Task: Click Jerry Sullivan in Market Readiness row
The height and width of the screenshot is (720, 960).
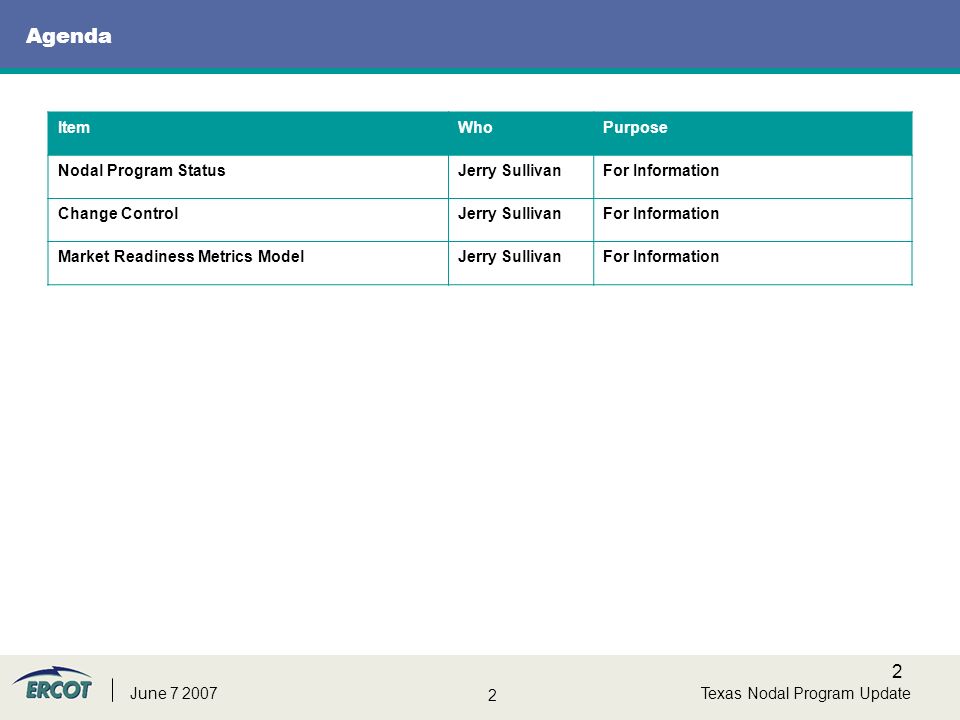Action: [509, 257]
